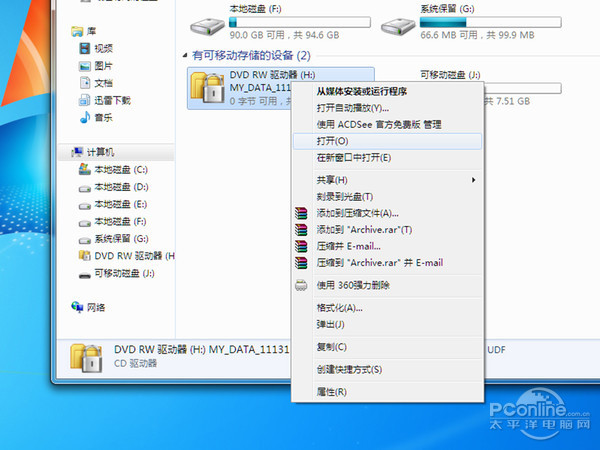Click the shredder icon for 使用 360强力删除
Viewport: 600px width, 450px height.
coord(301,285)
